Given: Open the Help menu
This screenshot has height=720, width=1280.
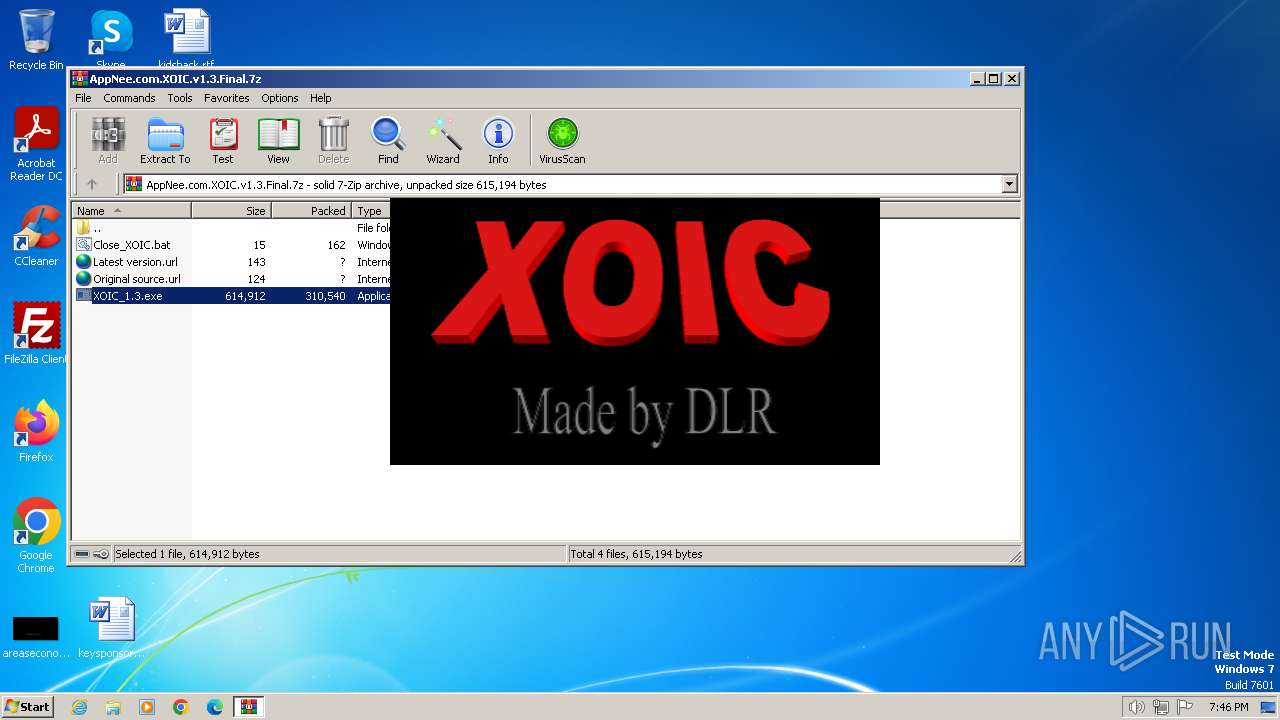Looking at the screenshot, I should point(320,98).
